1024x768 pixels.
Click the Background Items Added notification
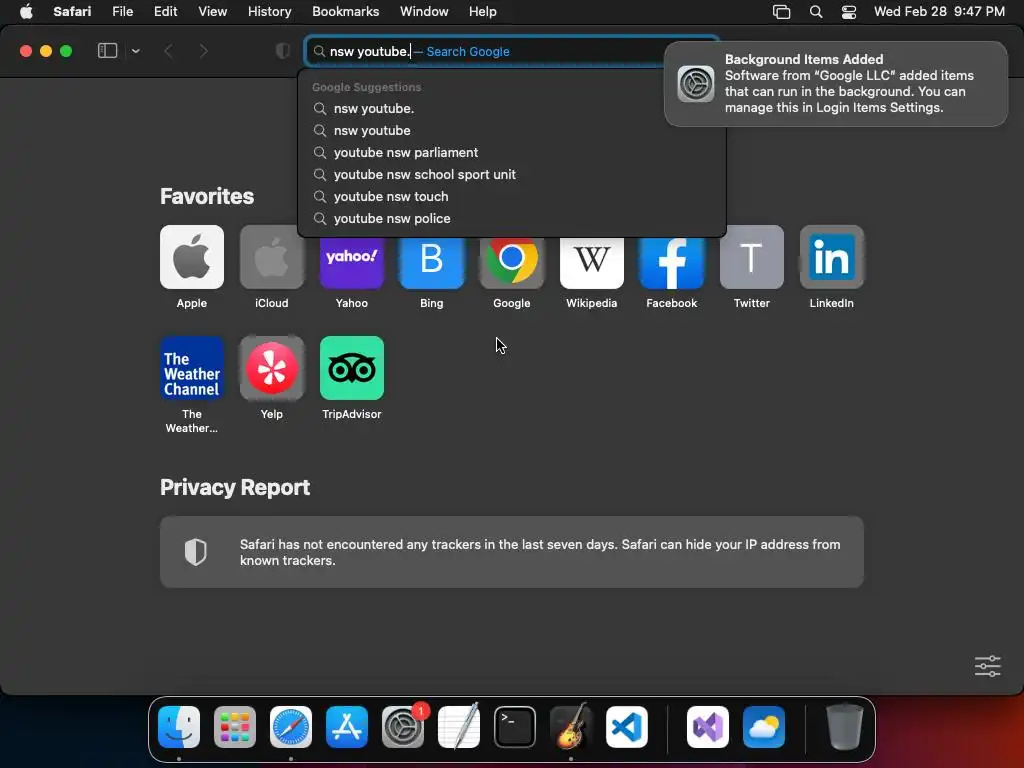coord(836,84)
